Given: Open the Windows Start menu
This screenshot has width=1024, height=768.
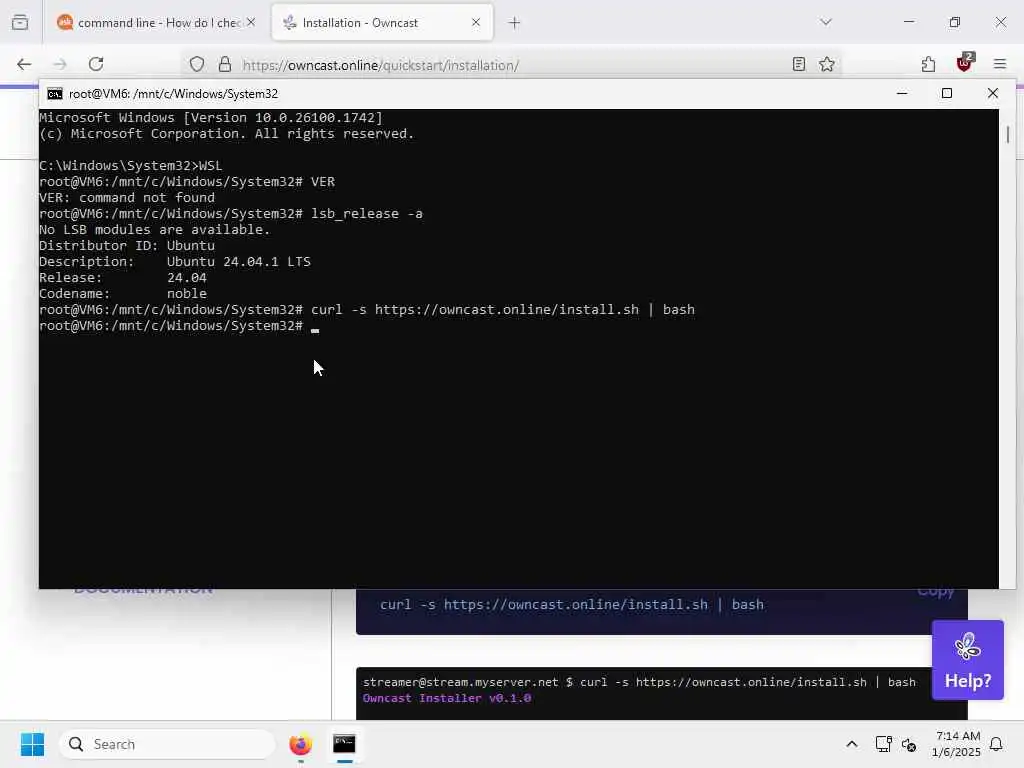Looking at the screenshot, I should click(x=32, y=744).
